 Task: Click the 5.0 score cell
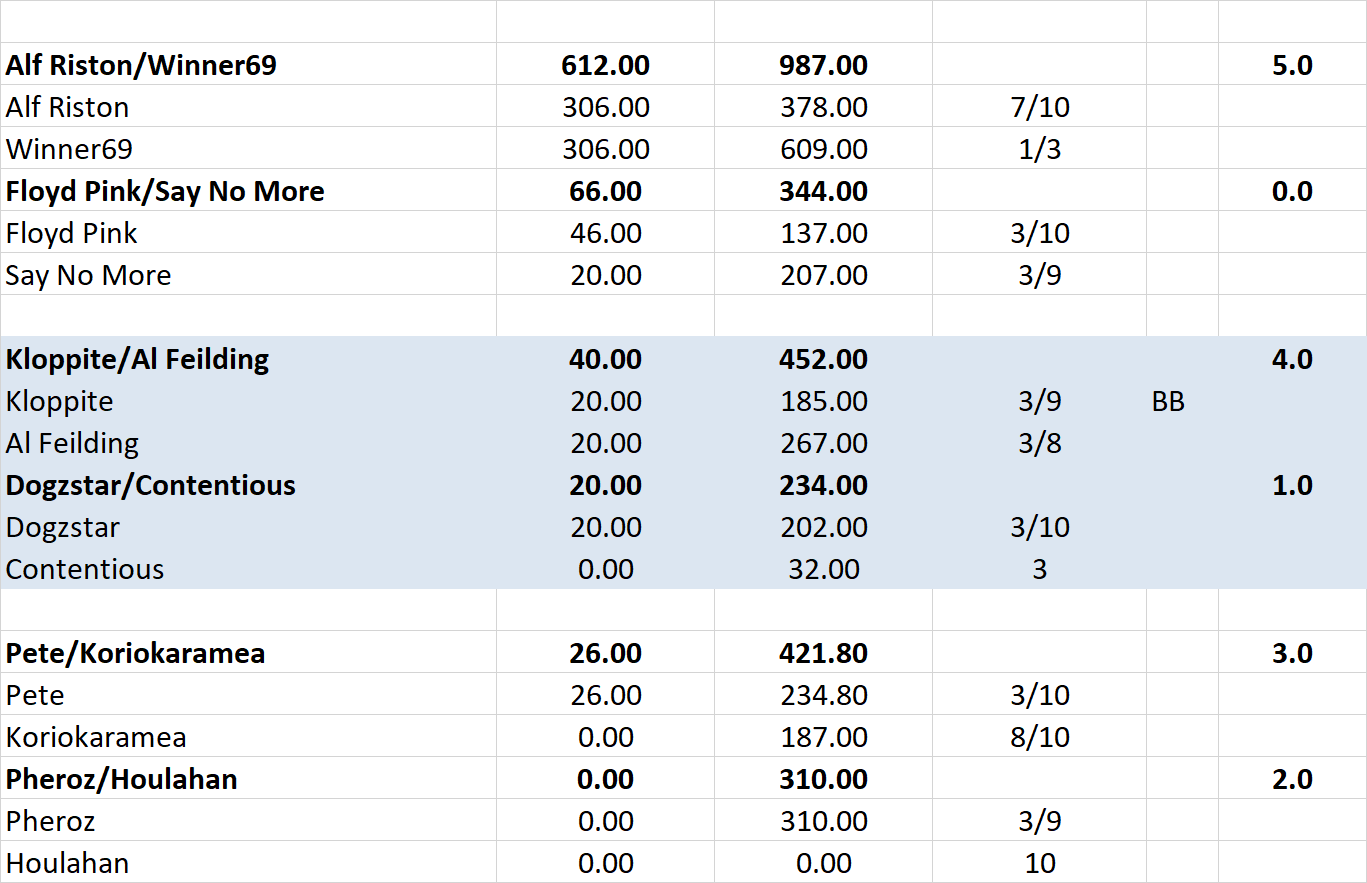point(1291,65)
